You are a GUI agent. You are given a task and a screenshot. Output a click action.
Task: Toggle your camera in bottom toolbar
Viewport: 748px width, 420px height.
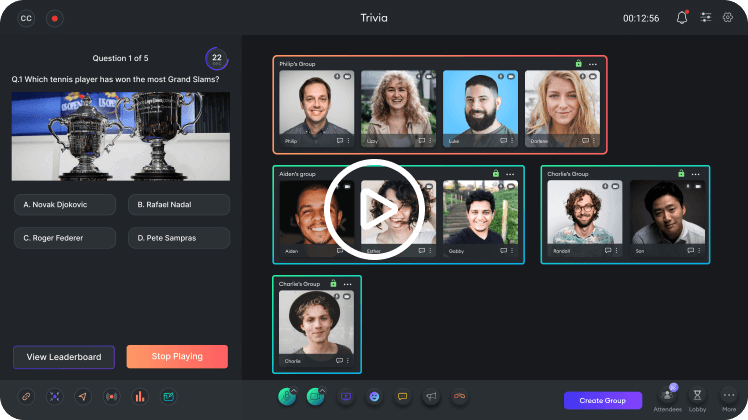(x=315, y=397)
